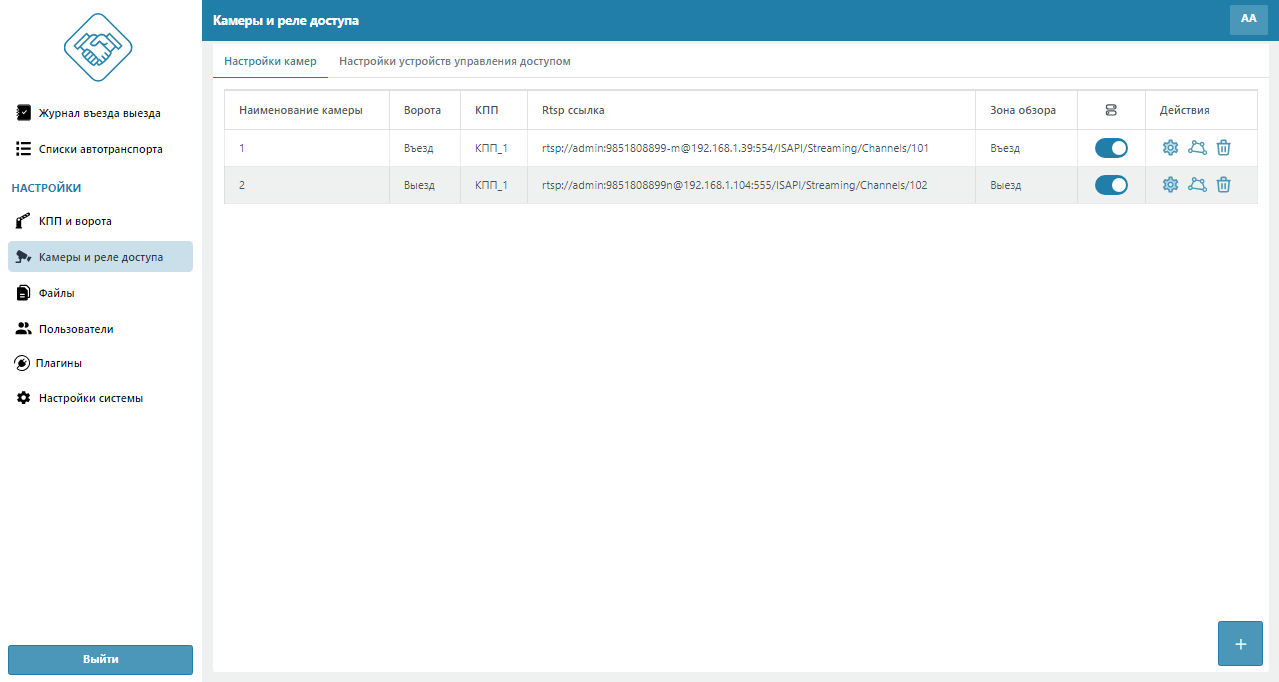Image resolution: width=1279 pixels, height=682 pixels.
Task: Click the Rtsp link of camera 2
Action: pos(734,185)
